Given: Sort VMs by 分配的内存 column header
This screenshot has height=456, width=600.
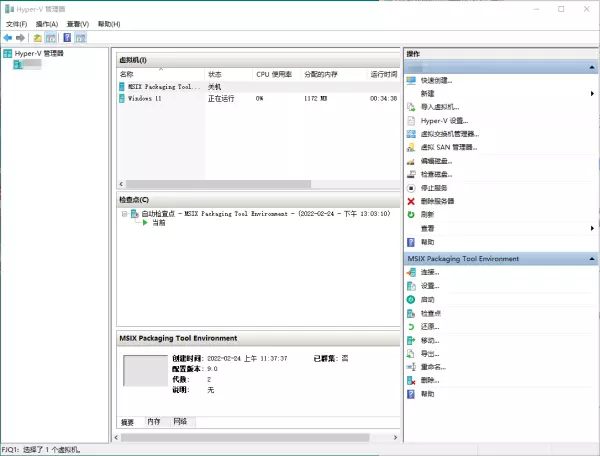Looking at the screenshot, I should pos(334,74).
